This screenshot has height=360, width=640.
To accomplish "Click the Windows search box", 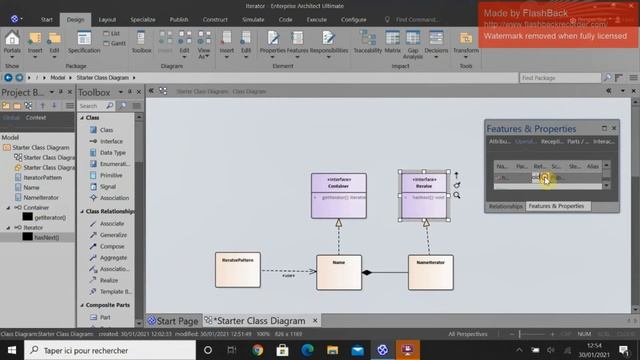I will [x=110, y=350].
